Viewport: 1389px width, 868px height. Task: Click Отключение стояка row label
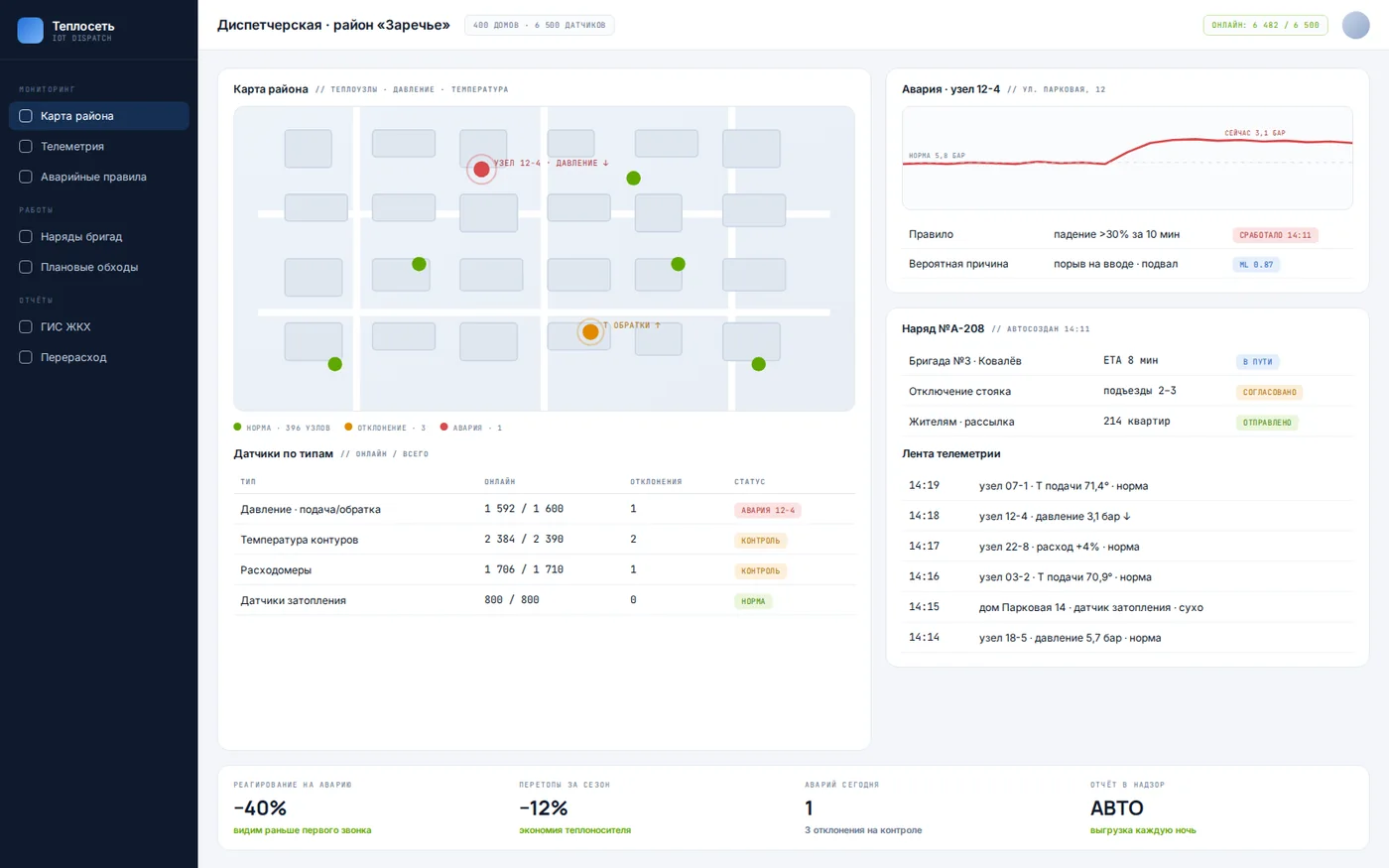[959, 391]
